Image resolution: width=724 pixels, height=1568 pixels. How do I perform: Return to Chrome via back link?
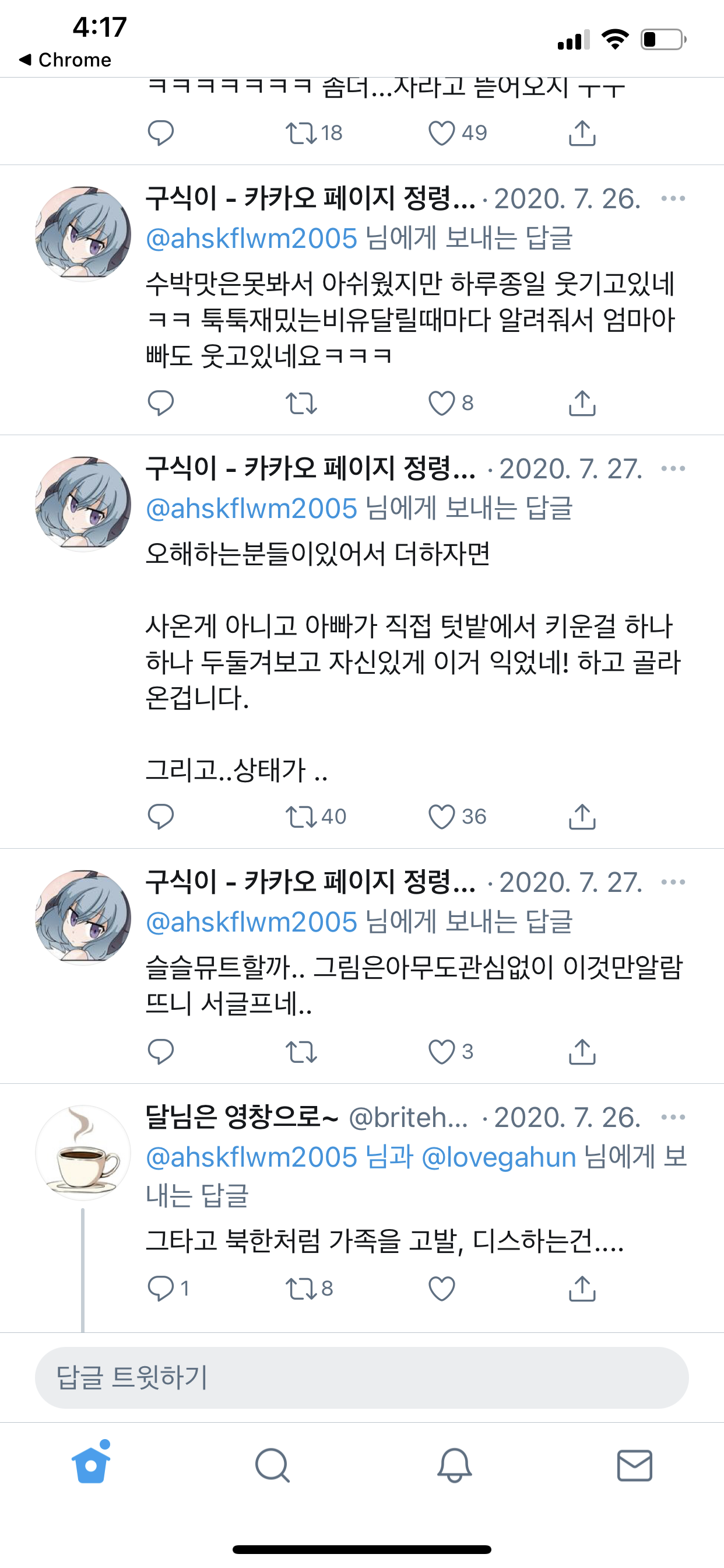click(65, 60)
